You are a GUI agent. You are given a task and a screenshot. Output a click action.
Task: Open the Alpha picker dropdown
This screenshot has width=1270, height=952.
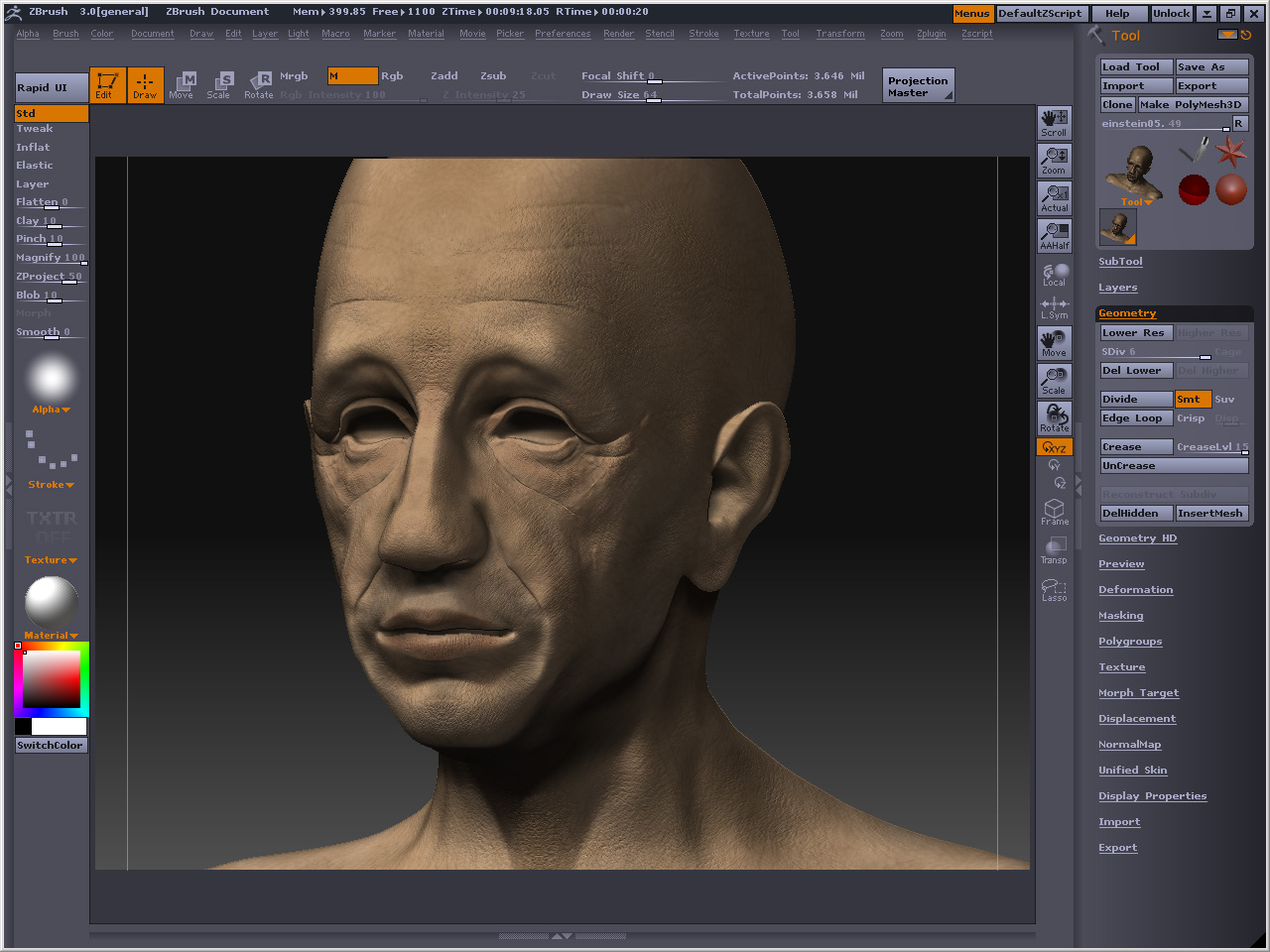click(x=51, y=410)
